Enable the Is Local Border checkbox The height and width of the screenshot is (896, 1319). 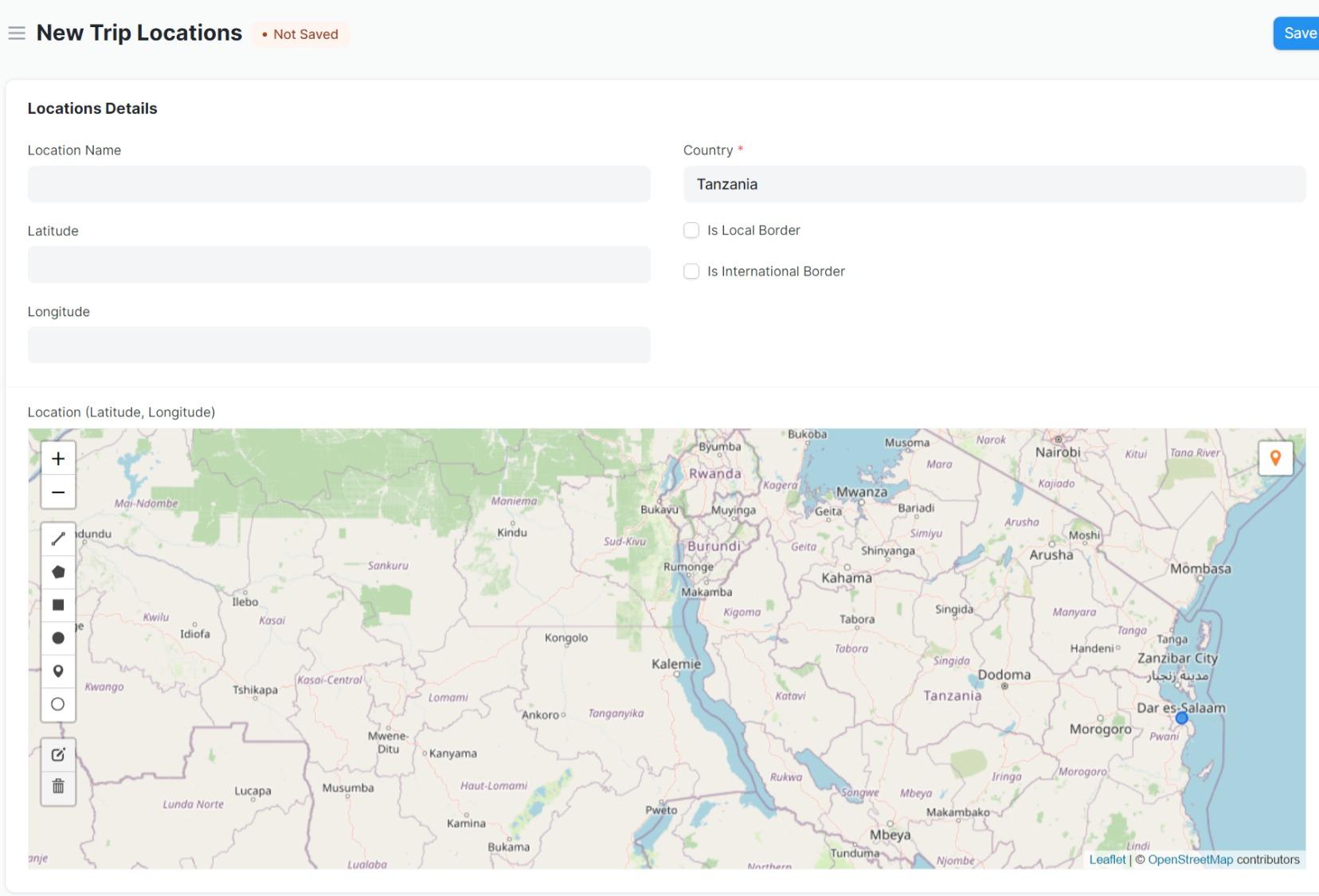click(x=691, y=230)
